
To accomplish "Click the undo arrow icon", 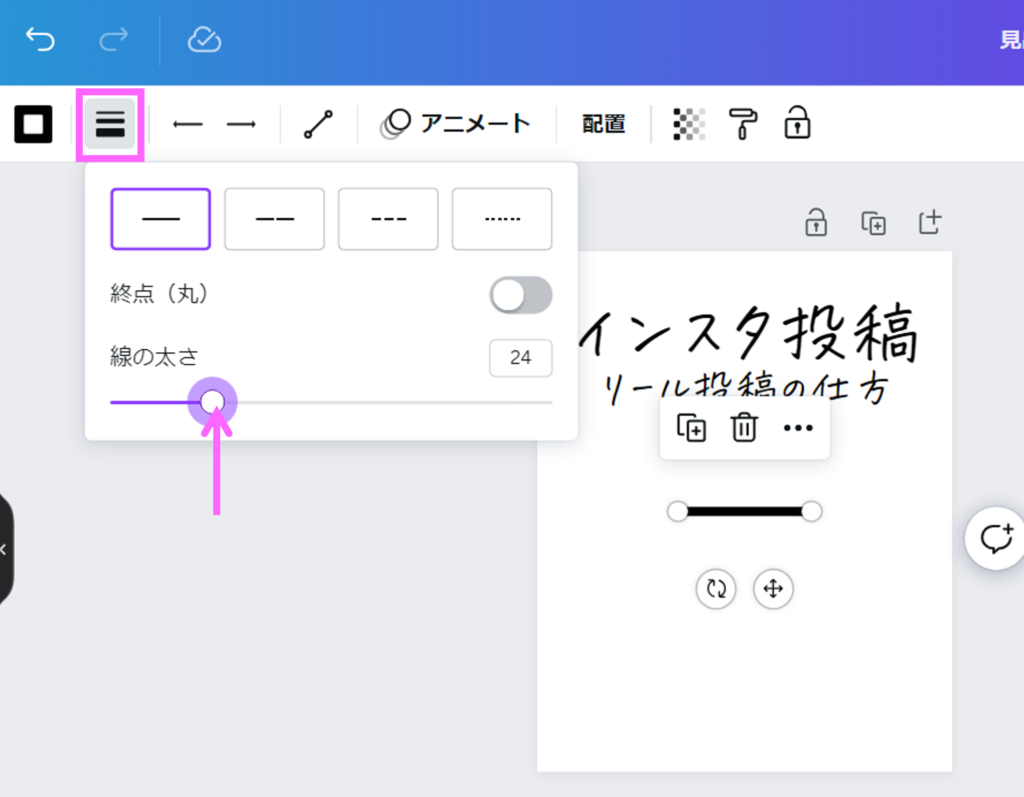I will [40, 40].
